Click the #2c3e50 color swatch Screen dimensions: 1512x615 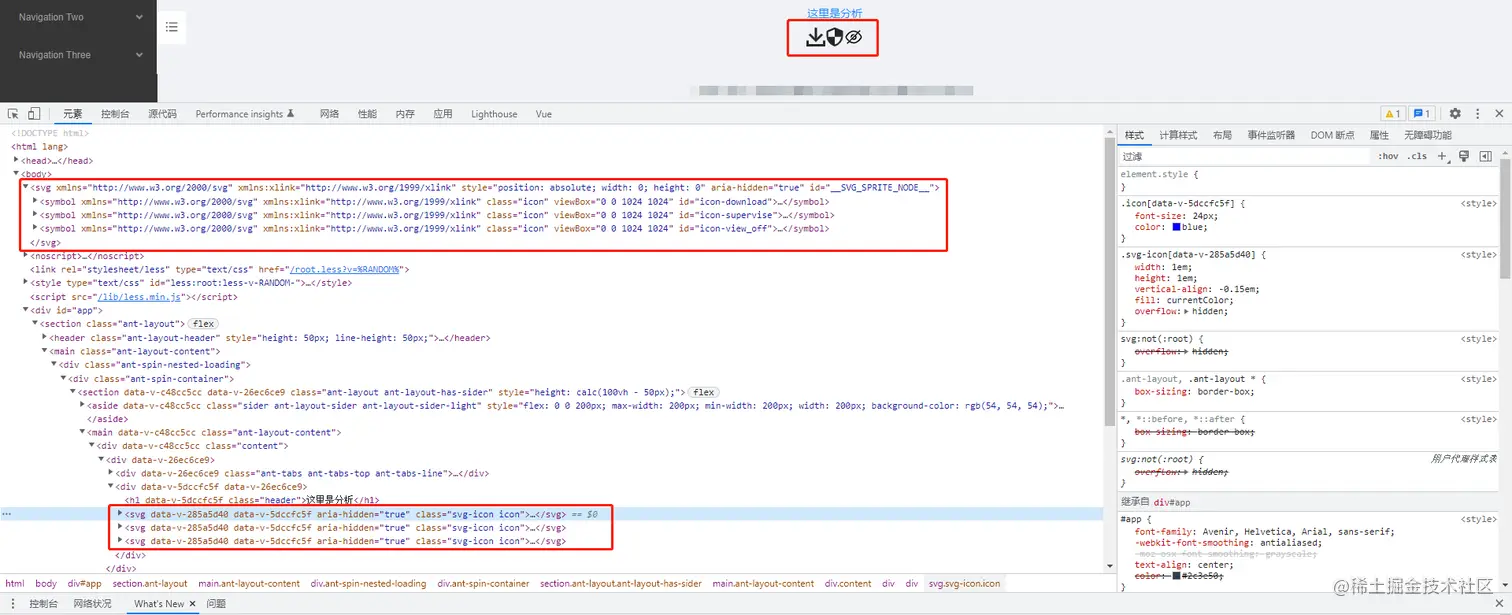pyautogui.click(x=1178, y=576)
